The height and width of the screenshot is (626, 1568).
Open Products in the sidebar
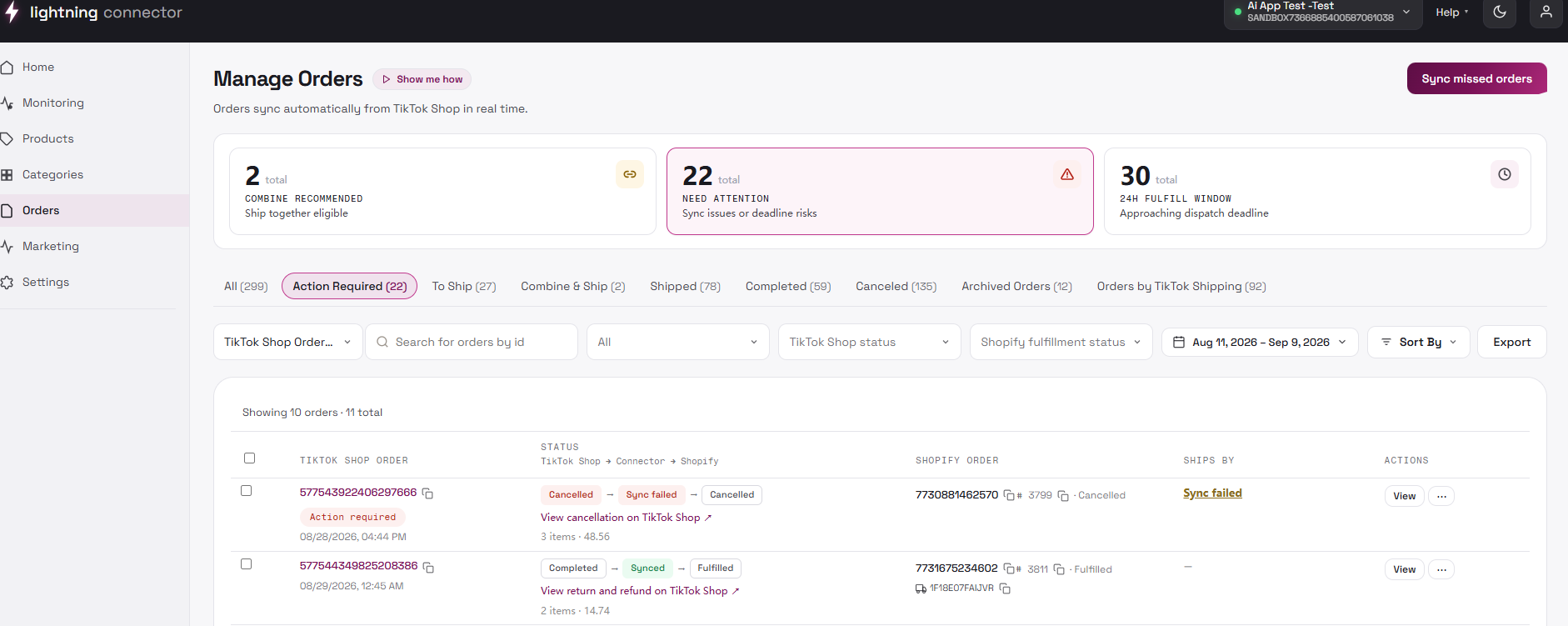click(x=48, y=138)
